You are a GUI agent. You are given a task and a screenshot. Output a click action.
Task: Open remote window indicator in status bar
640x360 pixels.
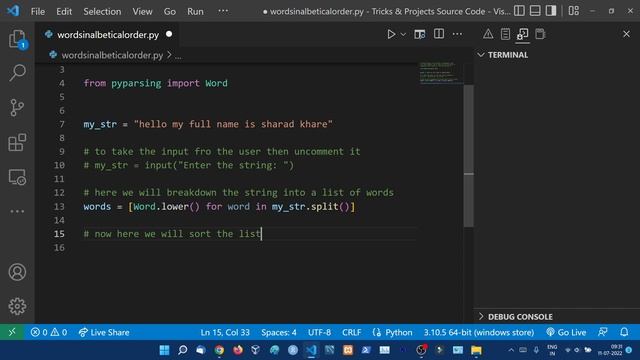pyautogui.click(x=12, y=332)
